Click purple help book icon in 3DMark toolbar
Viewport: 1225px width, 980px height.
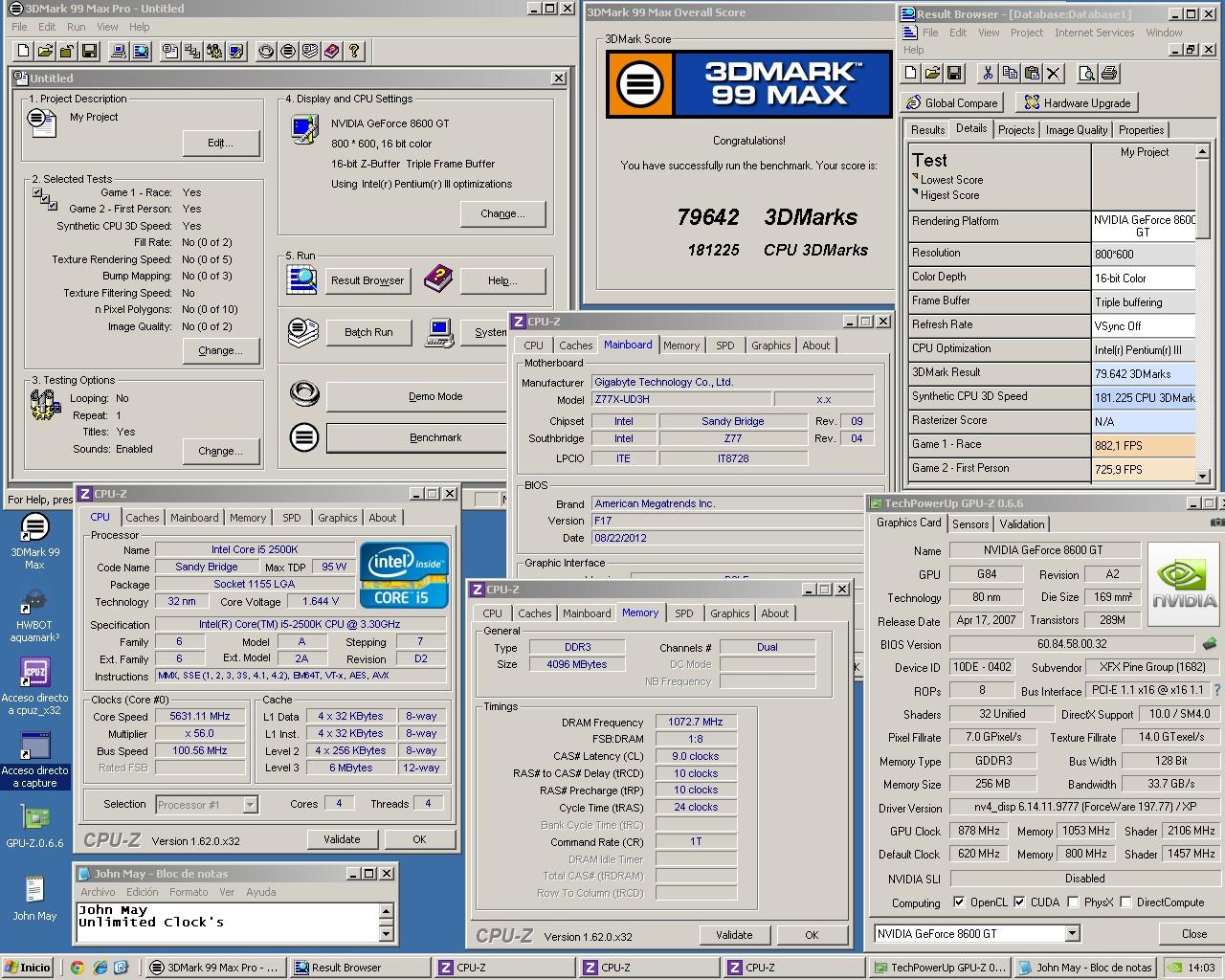tap(332, 51)
